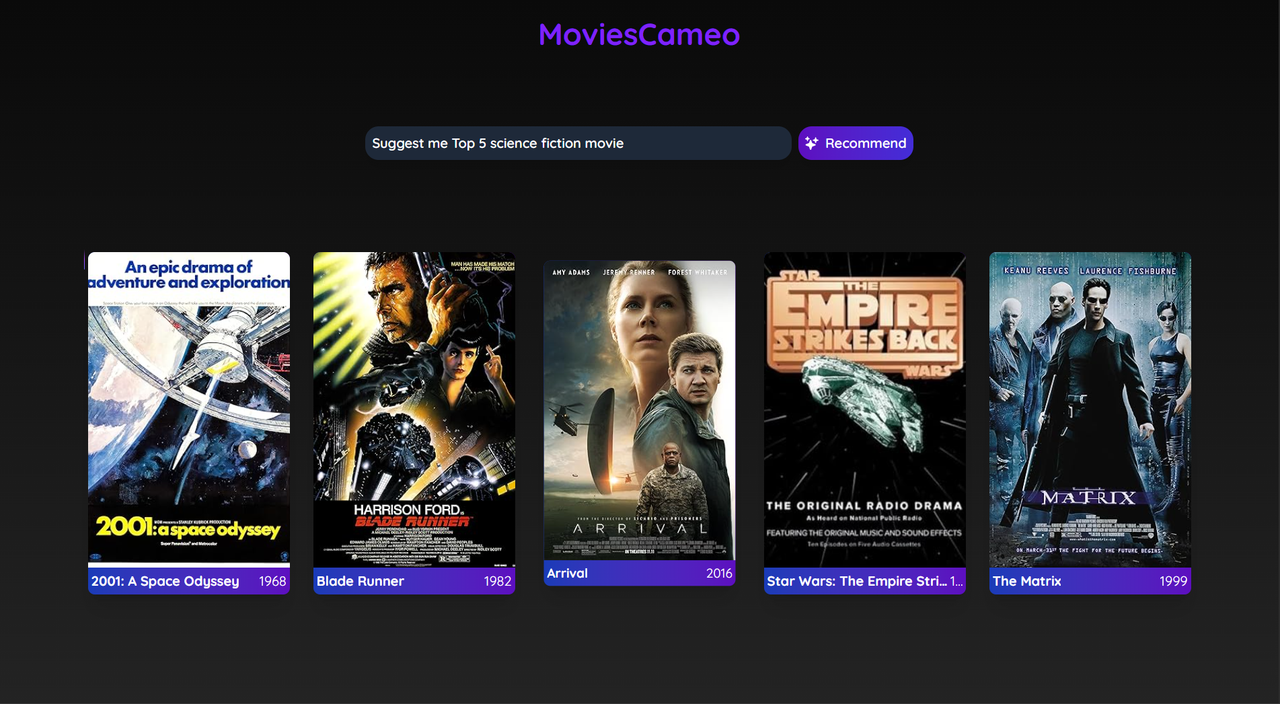Select the Arrival movie poster
The image size is (1280, 704).
point(639,410)
